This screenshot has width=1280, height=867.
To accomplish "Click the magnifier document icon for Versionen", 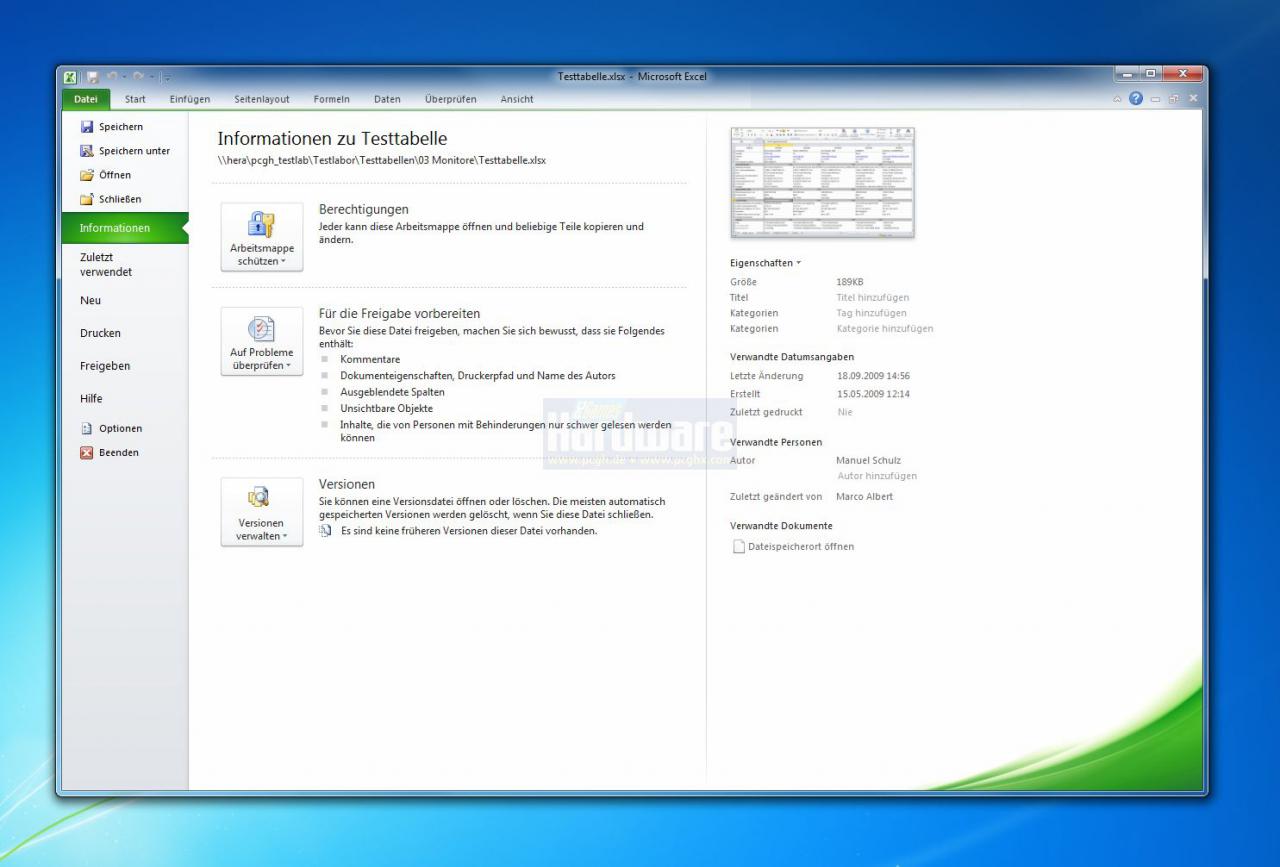I will click(x=261, y=498).
